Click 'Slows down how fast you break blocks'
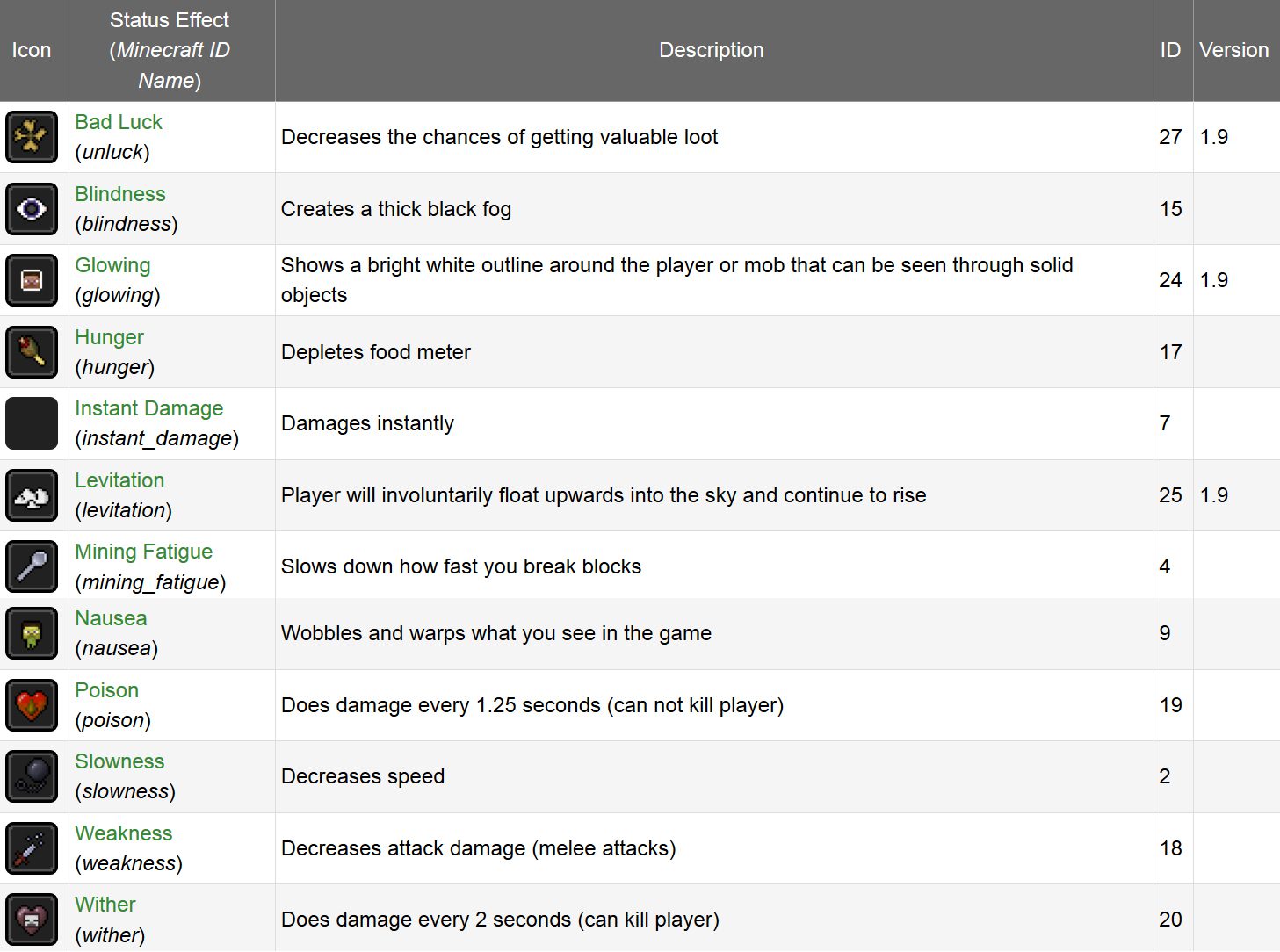Screen dimensions: 1280x952 (x=461, y=566)
